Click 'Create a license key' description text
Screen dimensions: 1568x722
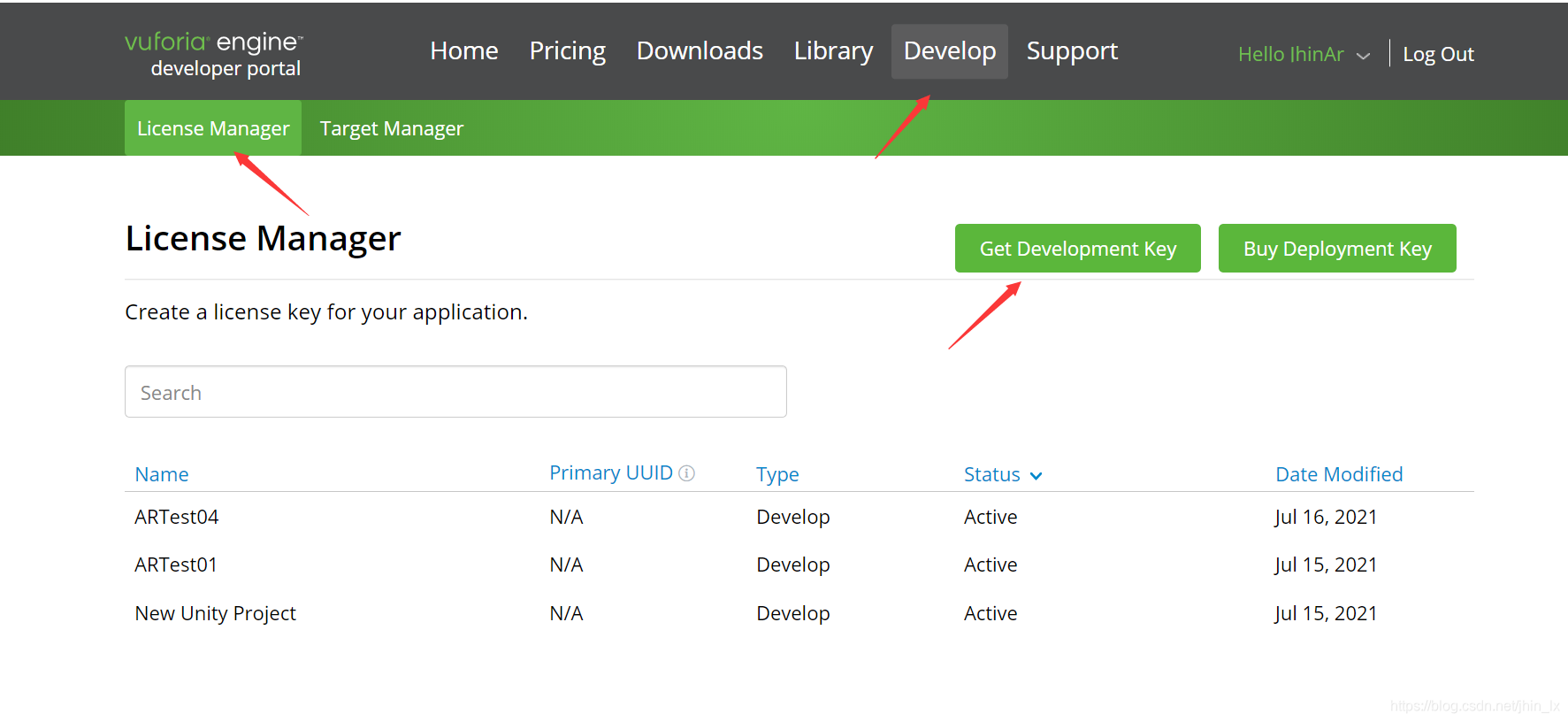(x=326, y=312)
